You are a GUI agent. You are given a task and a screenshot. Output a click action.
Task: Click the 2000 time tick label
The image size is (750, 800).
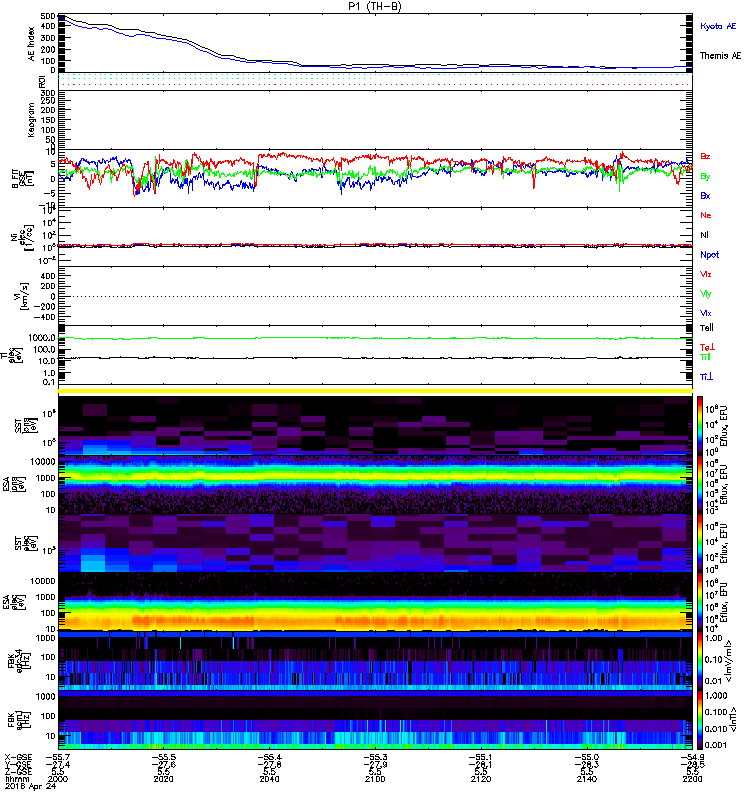click(x=57, y=779)
